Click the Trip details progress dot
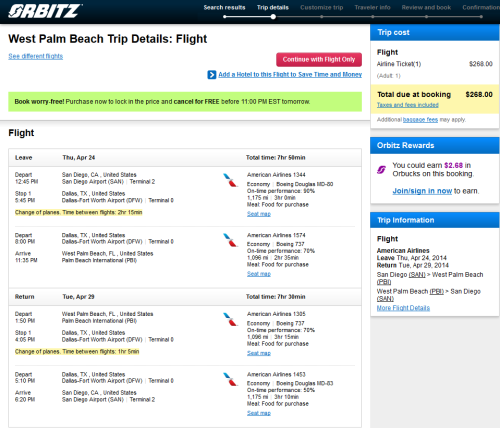 (x=273, y=17)
